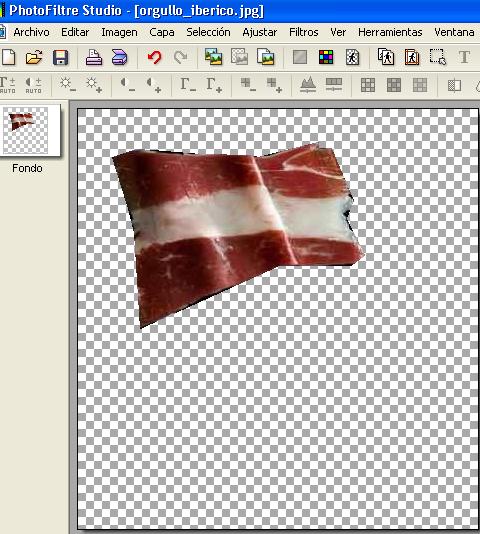Click the red Undo arrow

pyautogui.click(x=154, y=57)
